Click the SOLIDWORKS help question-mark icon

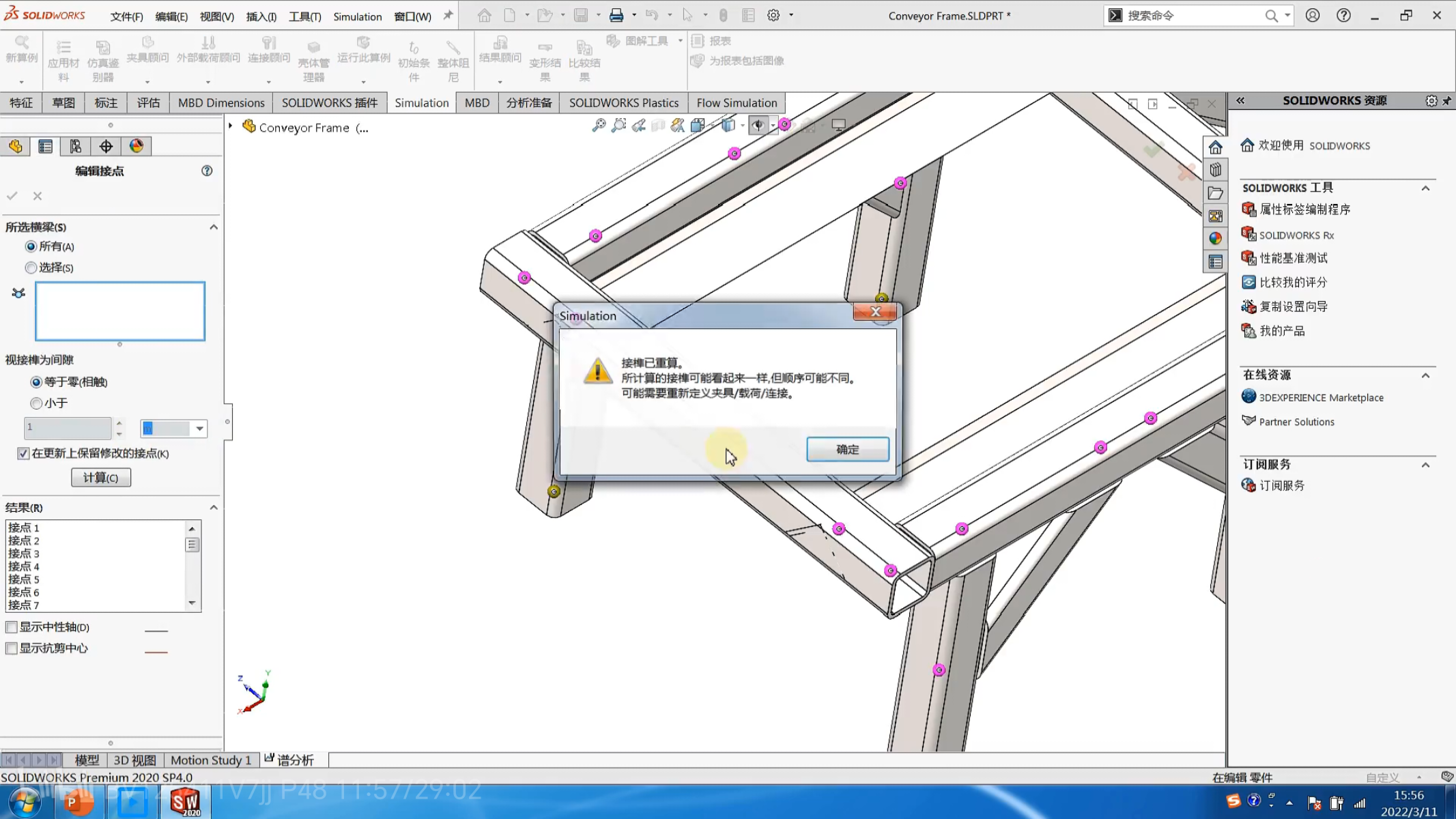tap(1343, 15)
